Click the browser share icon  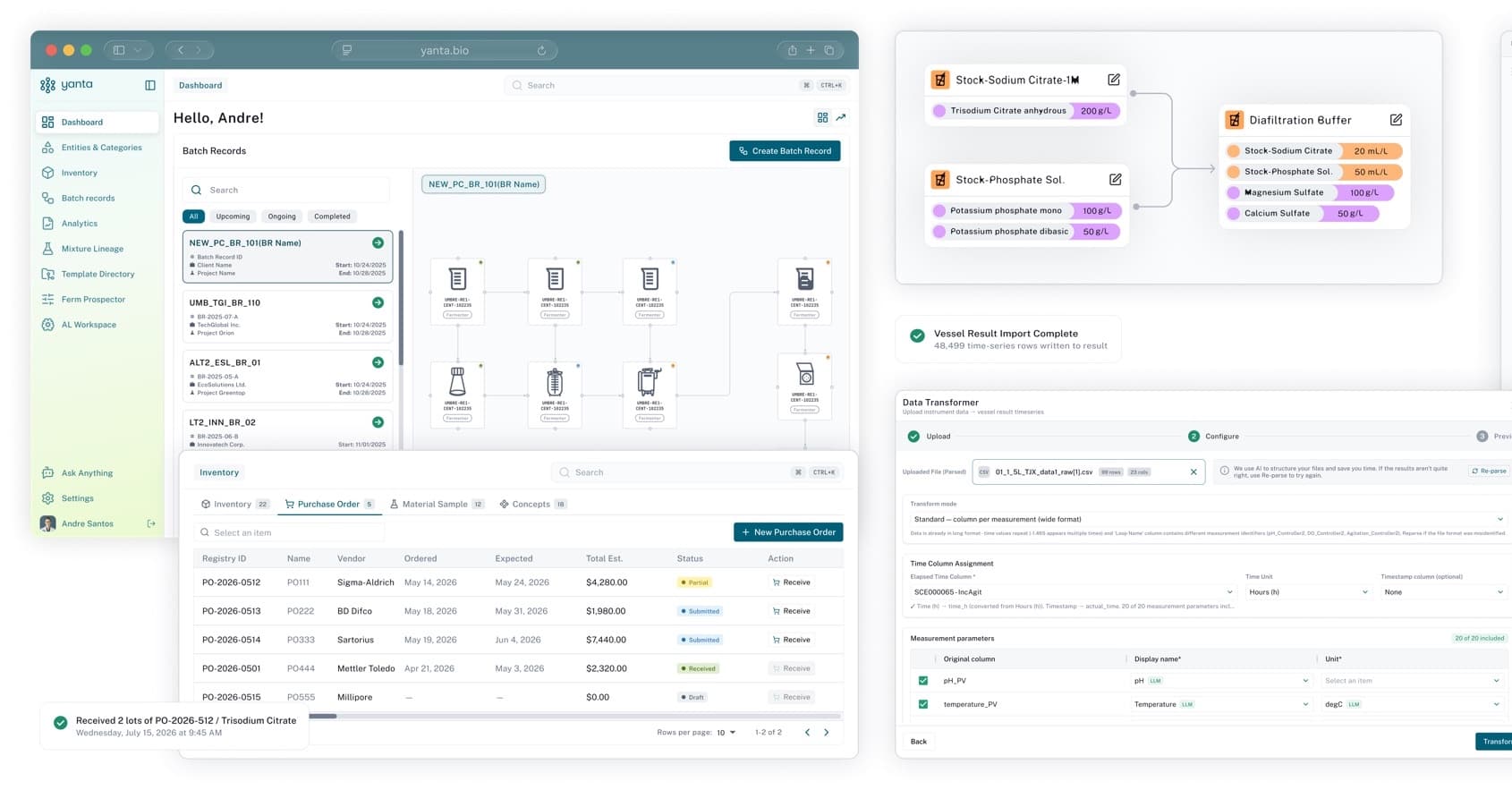(x=792, y=50)
